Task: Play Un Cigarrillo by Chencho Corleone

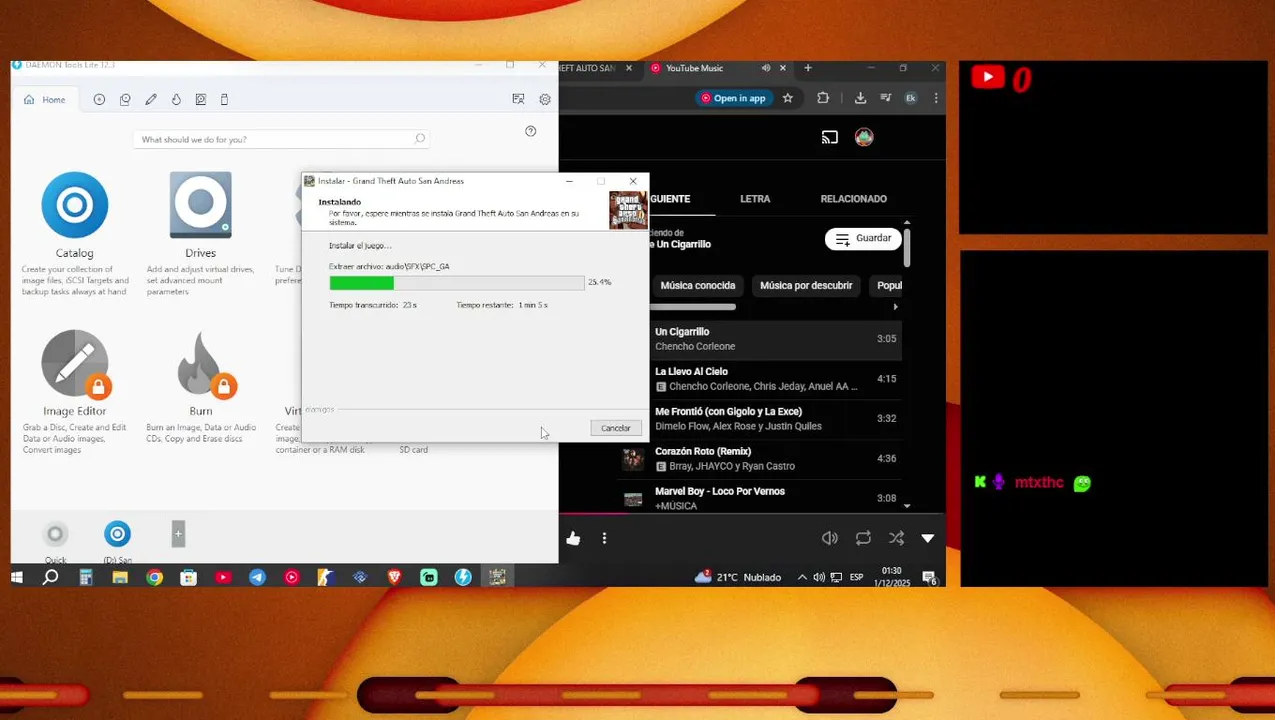Action: 760,339
